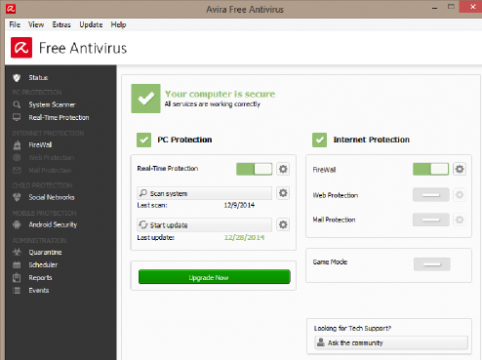The height and width of the screenshot is (360, 482).
Task: Toggle the Mail Protection switch
Action: click(x=431, y=220)
